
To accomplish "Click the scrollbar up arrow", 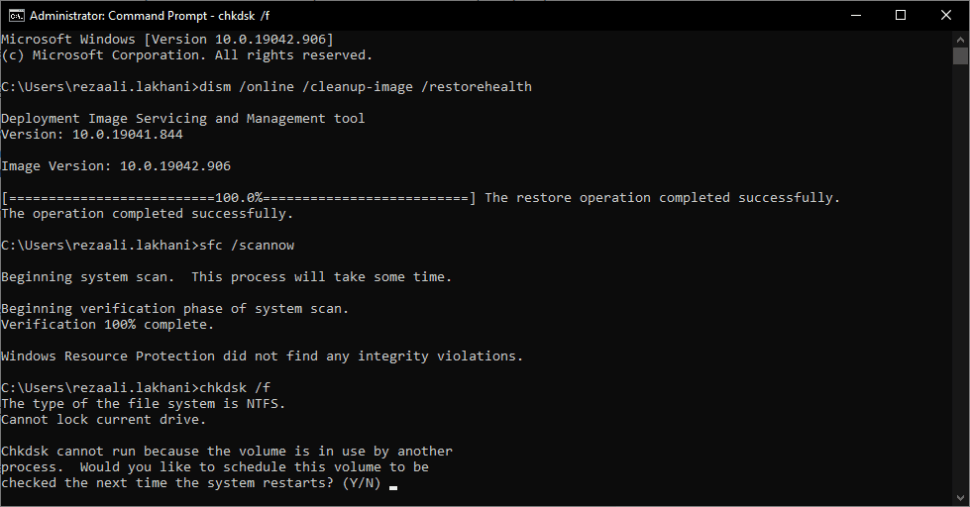I will [960, 39].
